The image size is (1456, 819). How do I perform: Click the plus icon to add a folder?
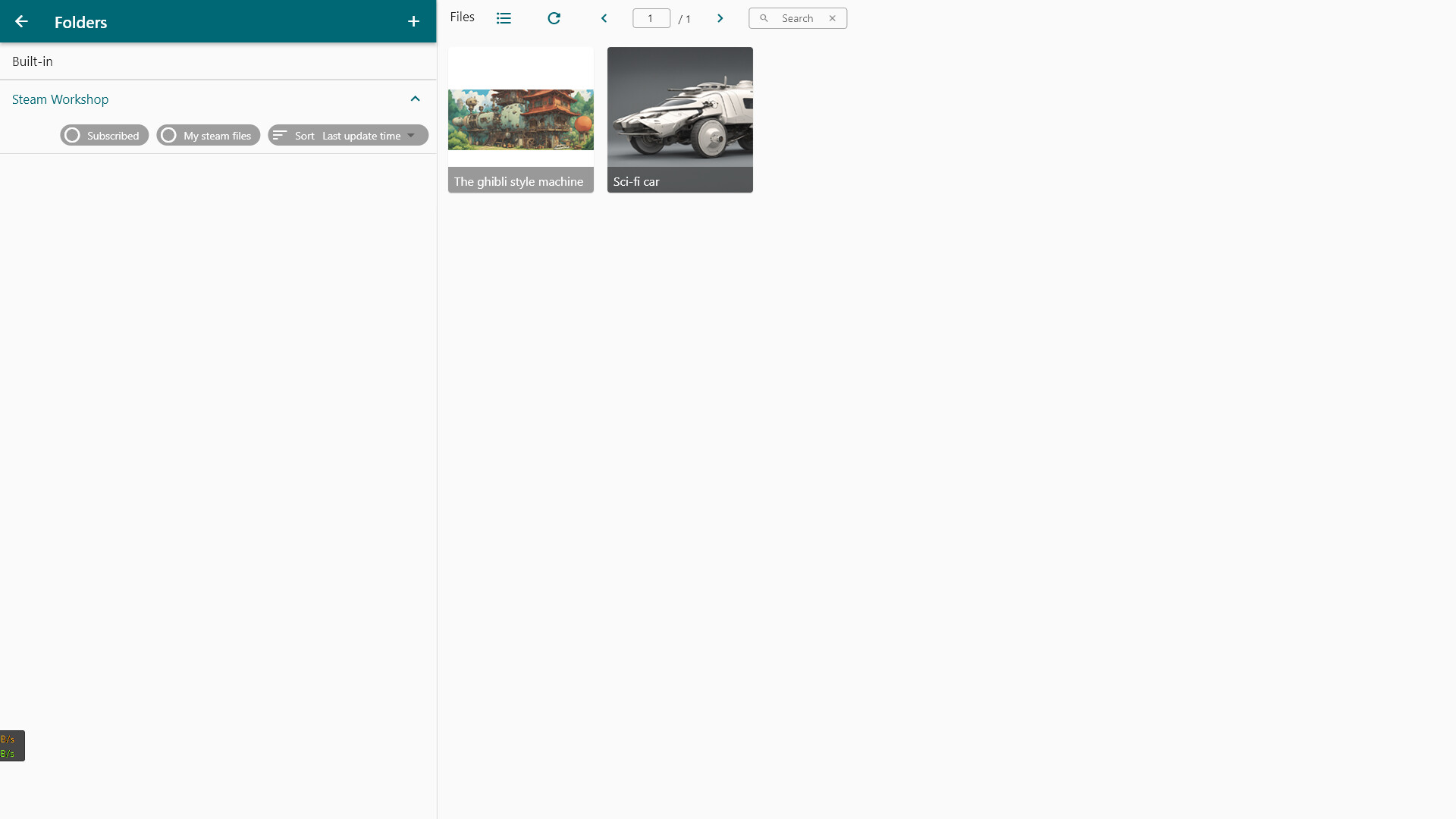pos(413,21)
